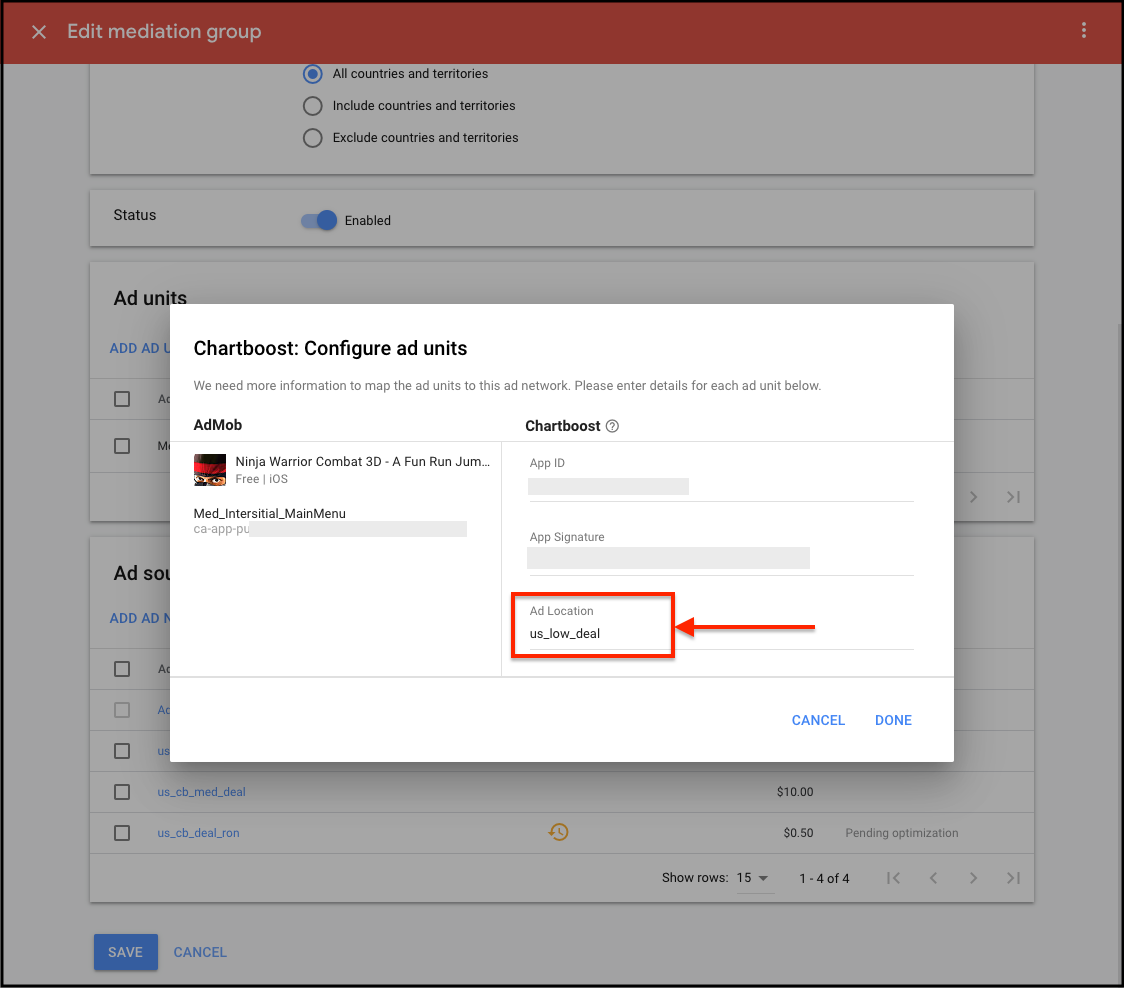This screenshot has height=988, width=1124.
Task: Click the $10.00 eCPM value
Action: (795, 792)
